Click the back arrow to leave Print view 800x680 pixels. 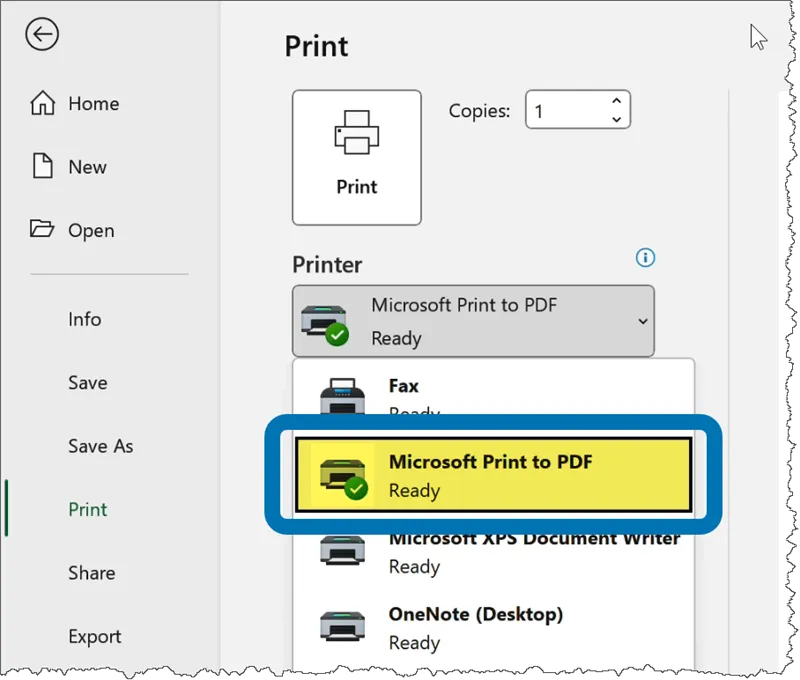40,34
